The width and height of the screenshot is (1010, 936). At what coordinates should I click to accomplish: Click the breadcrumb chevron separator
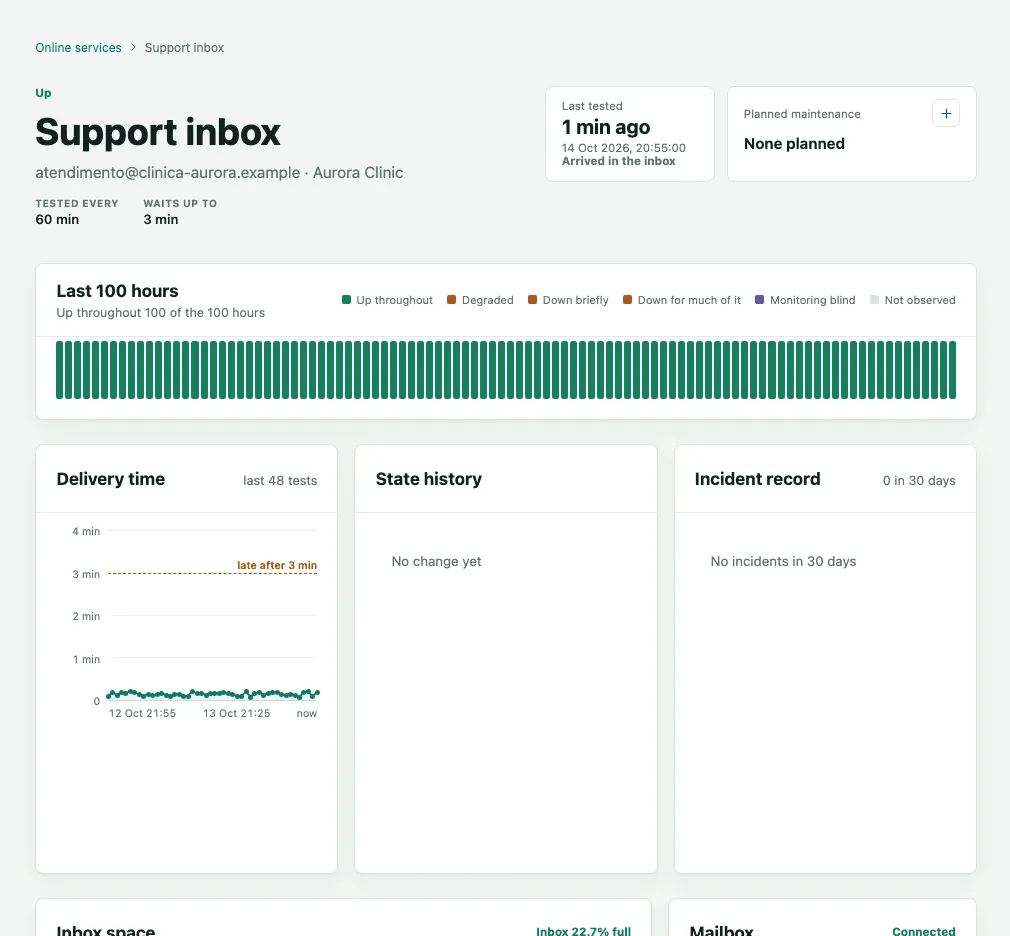[133, 48]
